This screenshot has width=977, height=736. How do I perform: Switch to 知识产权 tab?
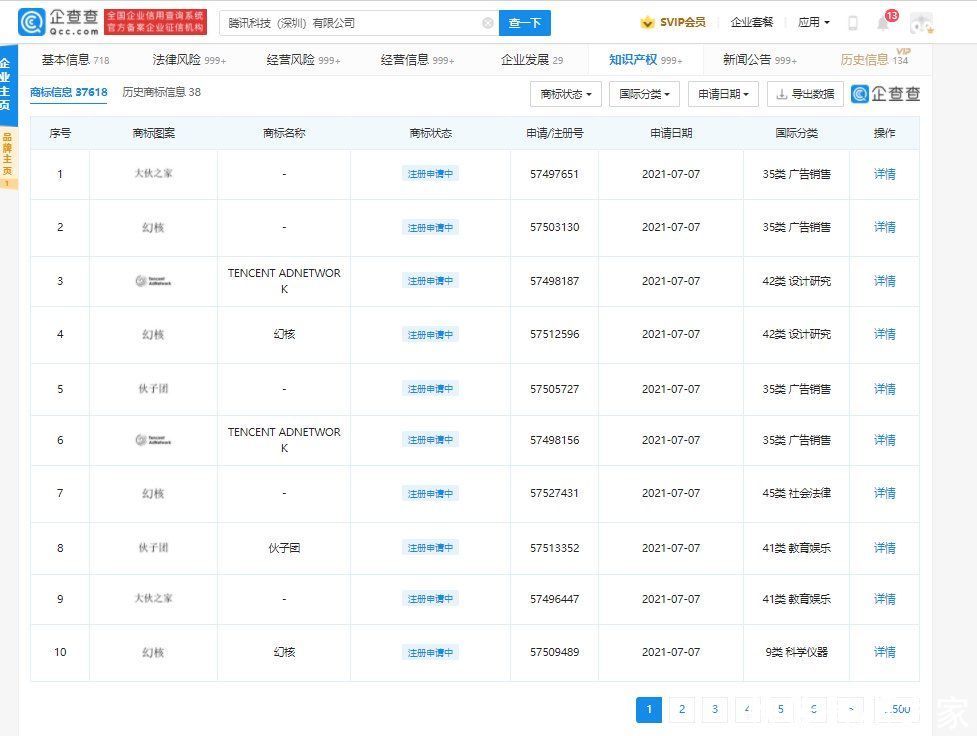pos(646,60)
